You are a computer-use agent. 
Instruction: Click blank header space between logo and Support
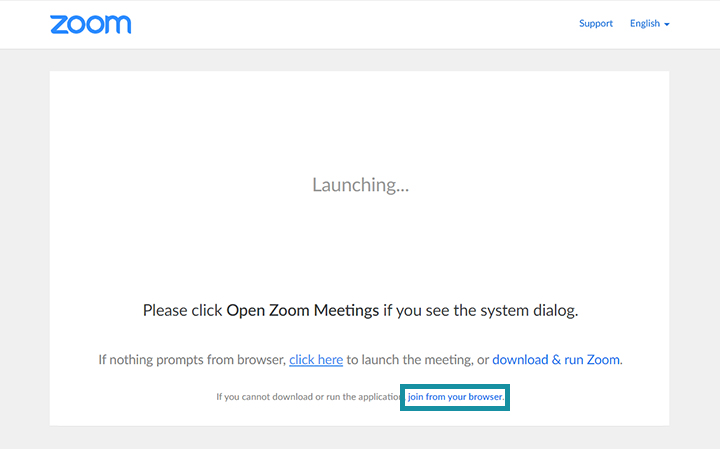coord(354,24)
